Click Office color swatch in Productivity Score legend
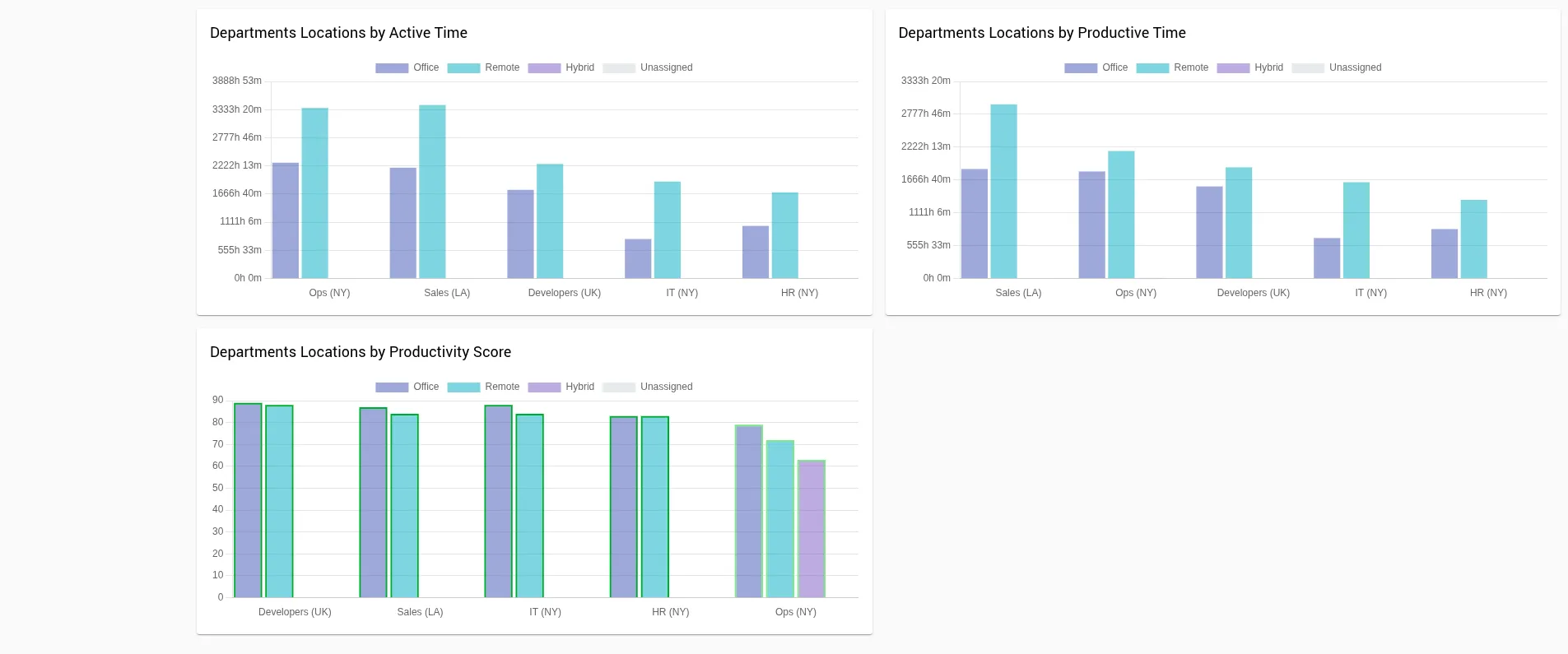 tap(392, 387)
